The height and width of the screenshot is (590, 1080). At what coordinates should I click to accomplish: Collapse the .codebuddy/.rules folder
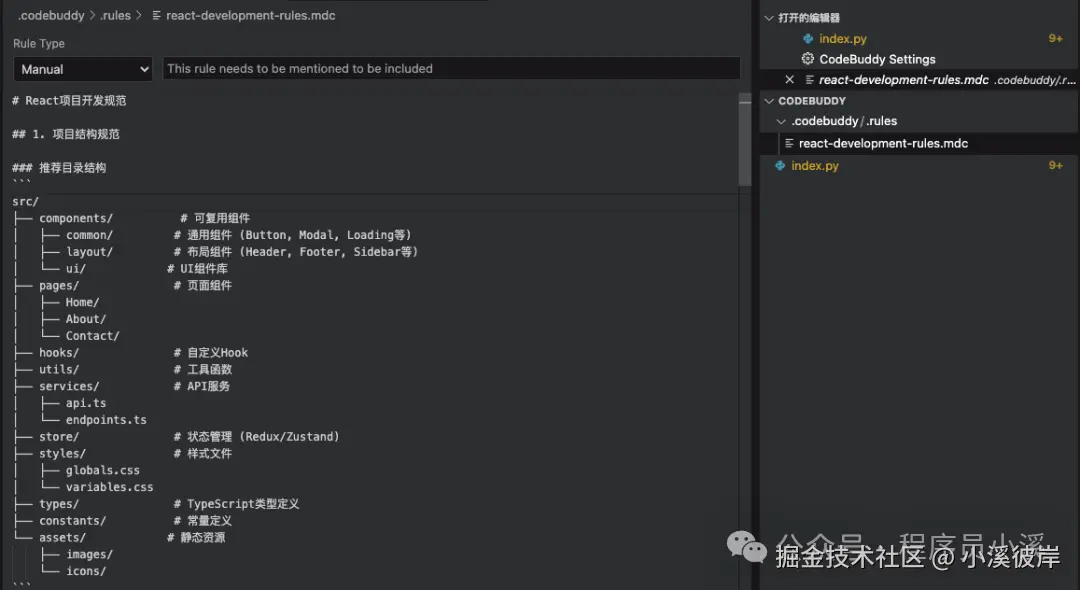tap(781, 121)
